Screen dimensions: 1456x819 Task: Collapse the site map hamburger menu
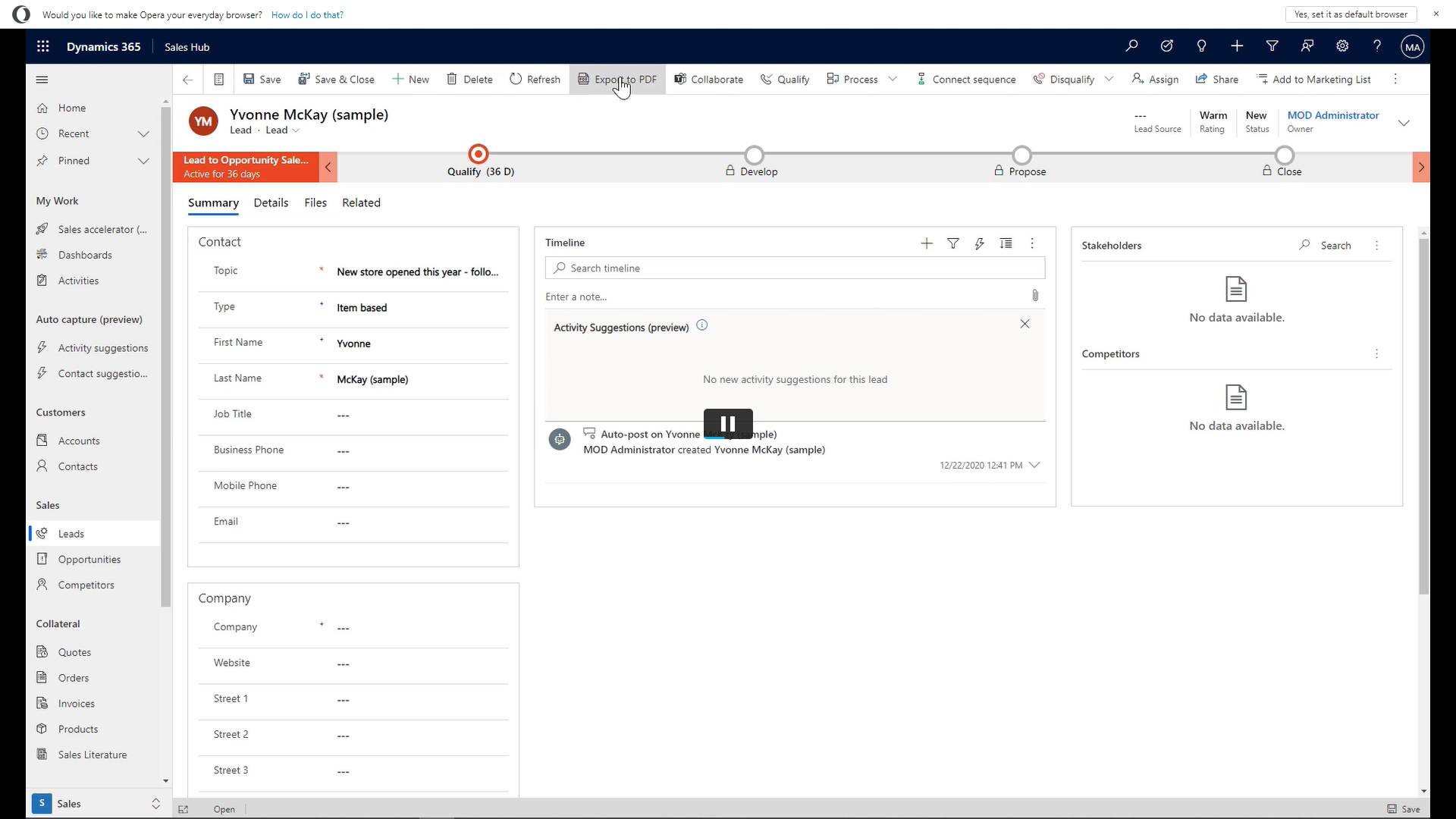42,80
